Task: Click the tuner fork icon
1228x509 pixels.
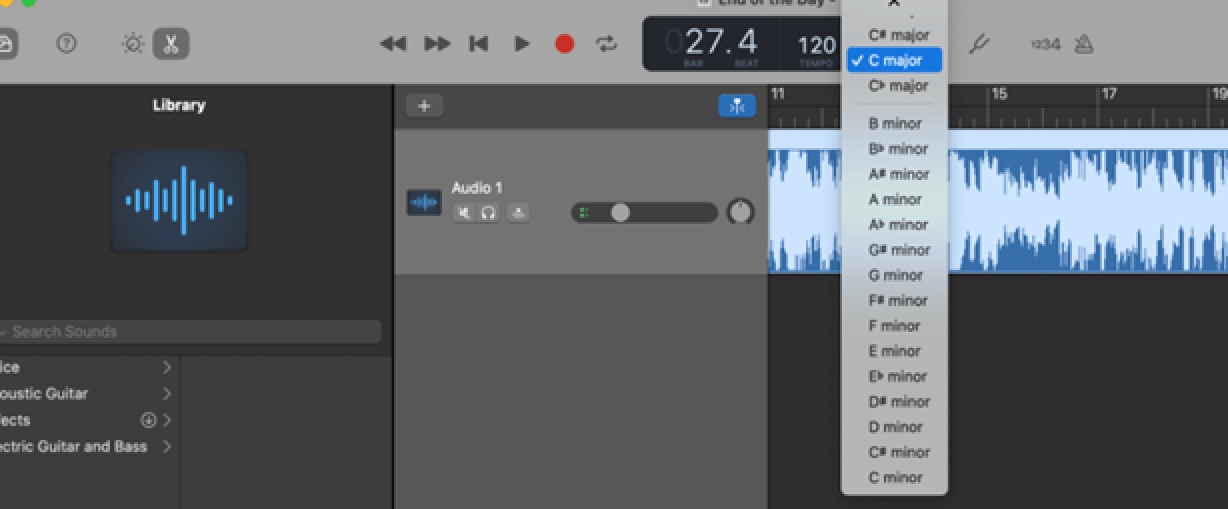Action: [979, 44]
